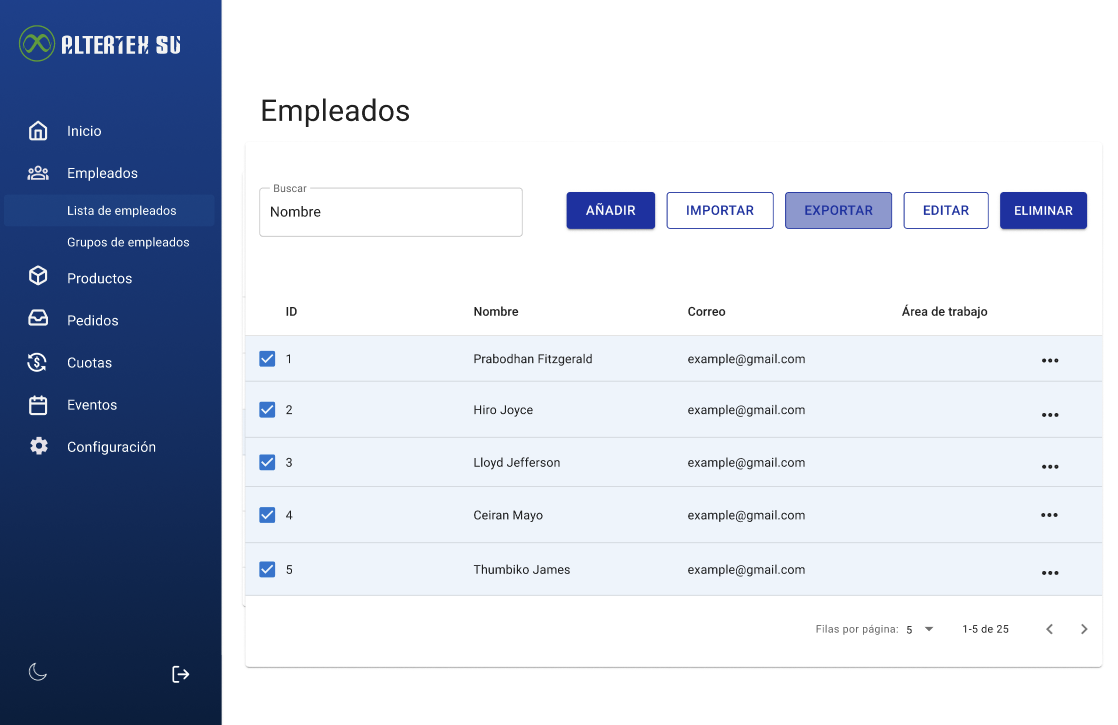This screenshot has width=1118, height=725.
Task: Open Configuración settings
Action: (111, 447)
